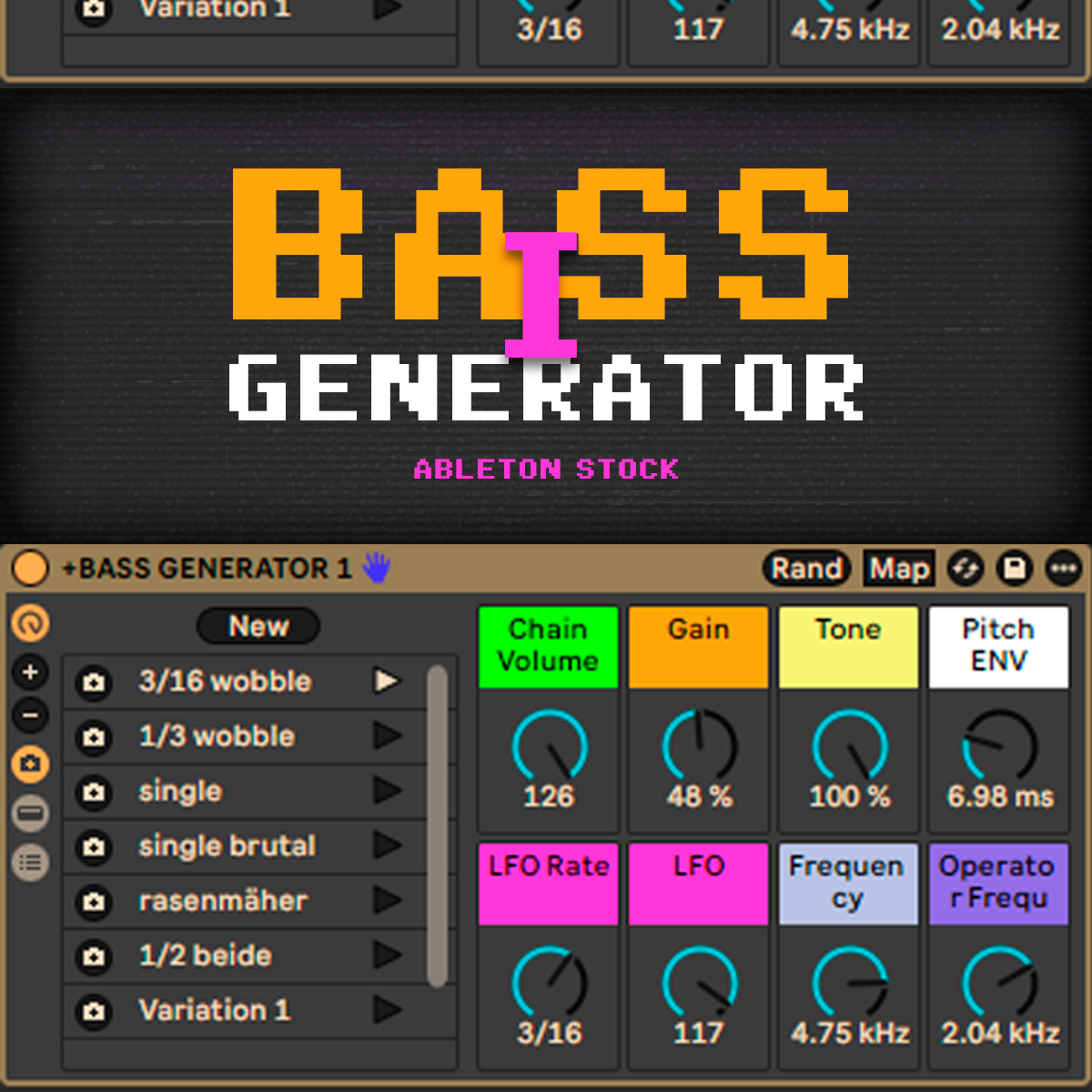Click the 100 % Tone value
This screenshot has width=1092, height=1092.
click(x=850, y=796)
